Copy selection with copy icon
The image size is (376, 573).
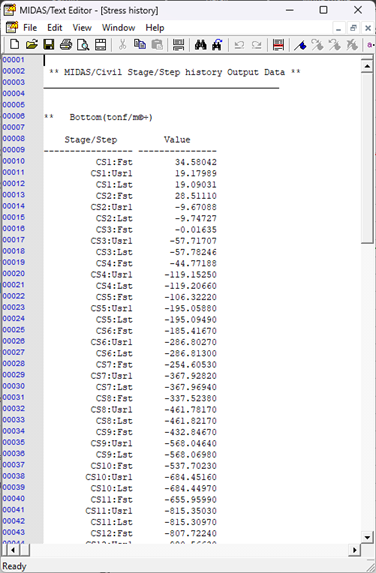point(140,45)
